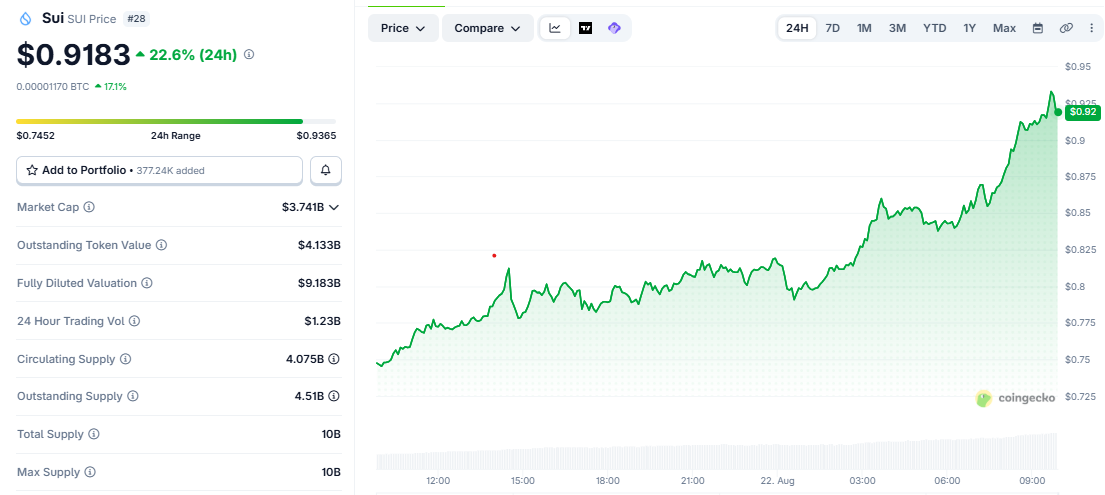Click the purple diamond chart icon
This screenshot has height=495, width=1105.
(x=615, y=28)
